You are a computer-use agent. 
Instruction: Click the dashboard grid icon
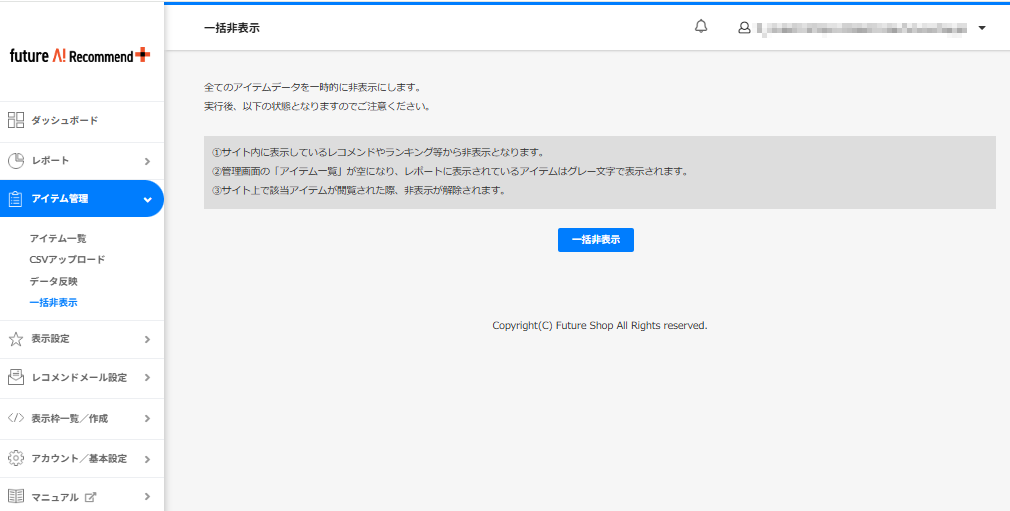[x=15, y=120]
